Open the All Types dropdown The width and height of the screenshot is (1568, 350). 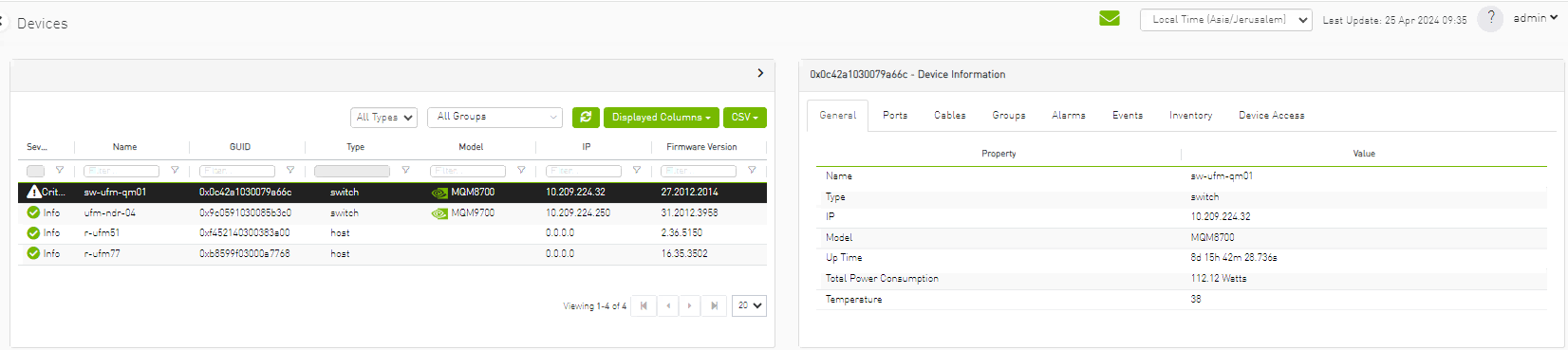coord(383,118)
